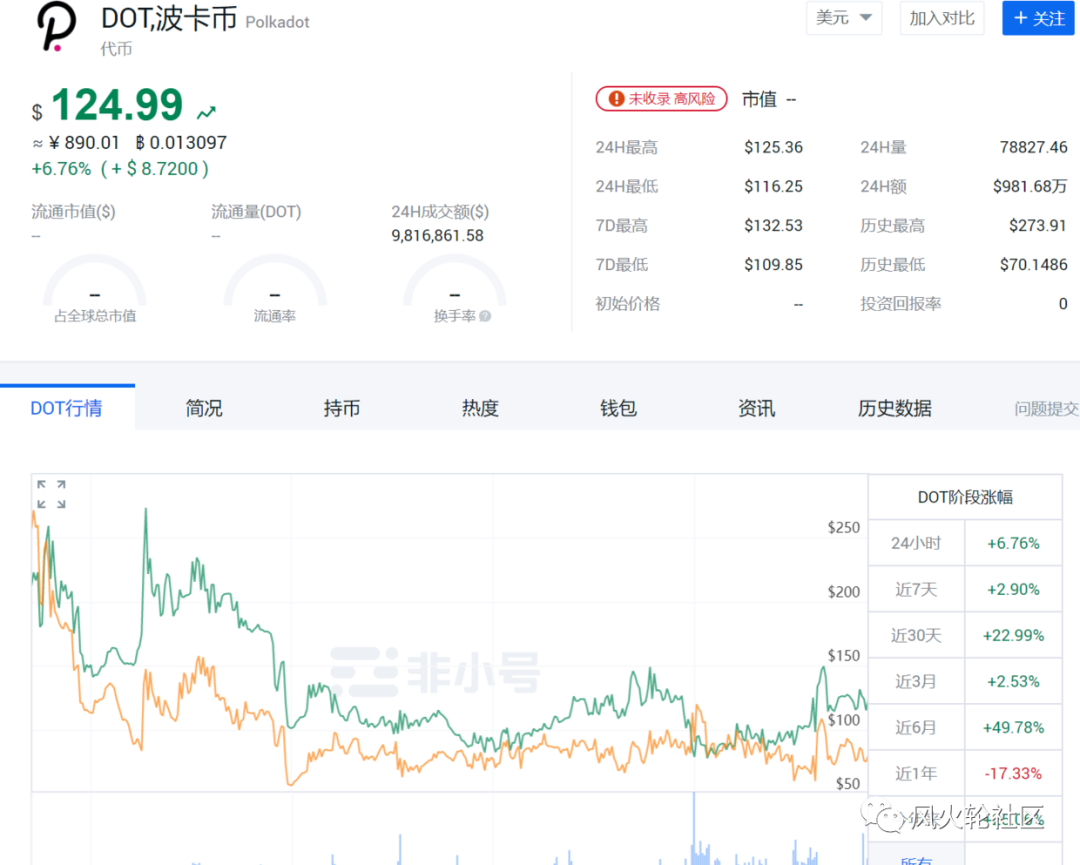Switch to the 简况 tab
Image resolution: width=1080 pixels, height=865 pixels.
click(x=204, y=408)
